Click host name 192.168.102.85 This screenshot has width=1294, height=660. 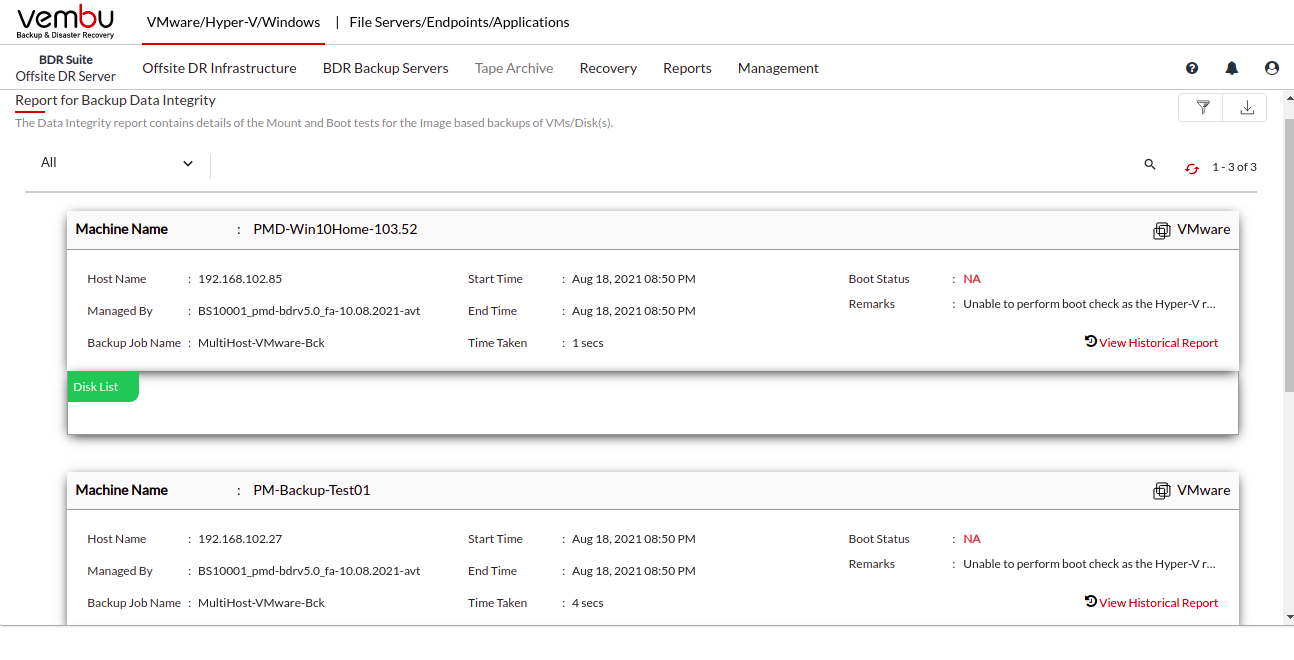click(x=240, y=279)
